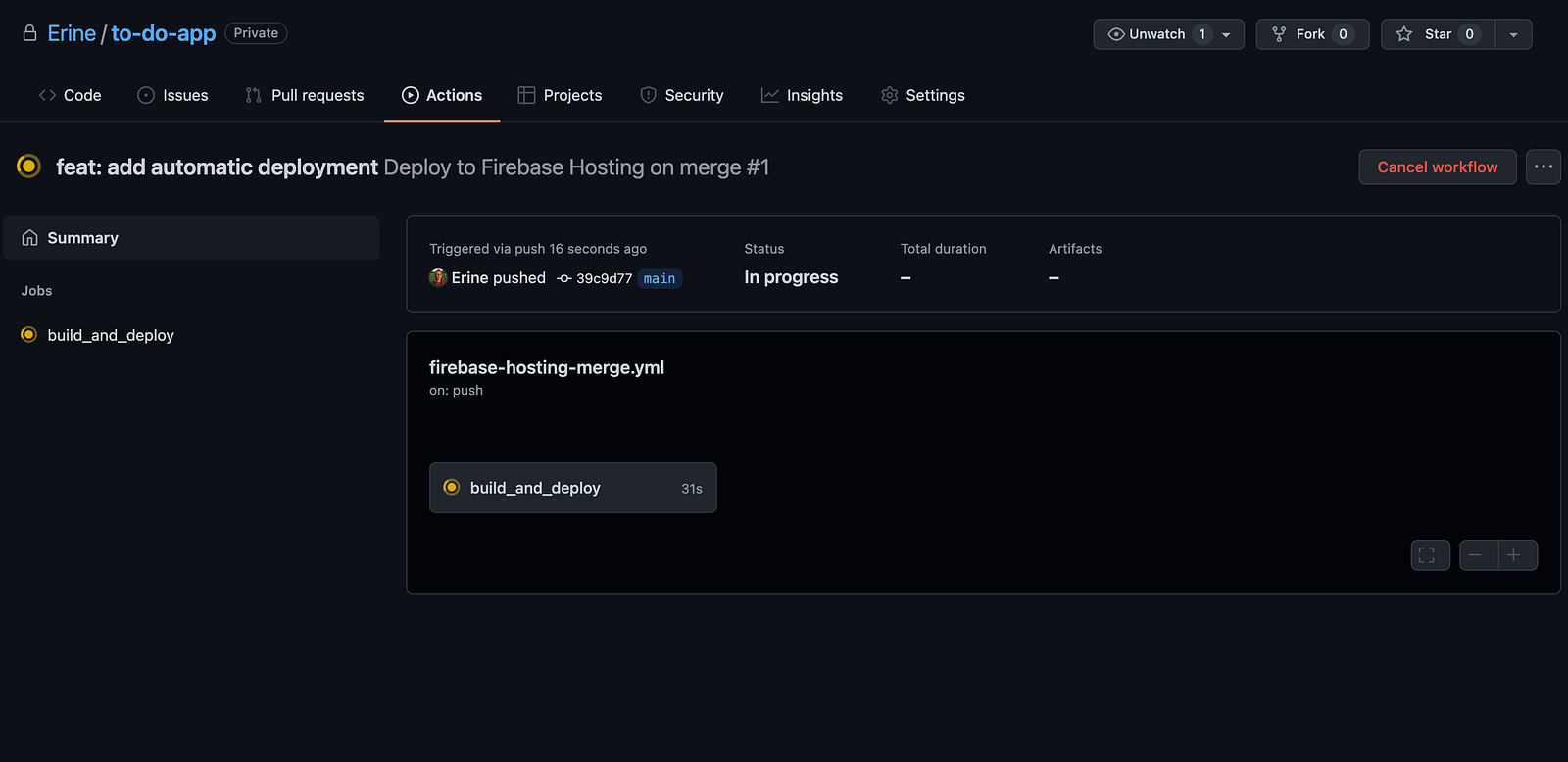Open the star lists dropdown arrow
The height and width of the screenshot is (762, 1568).
(1513, 34)
